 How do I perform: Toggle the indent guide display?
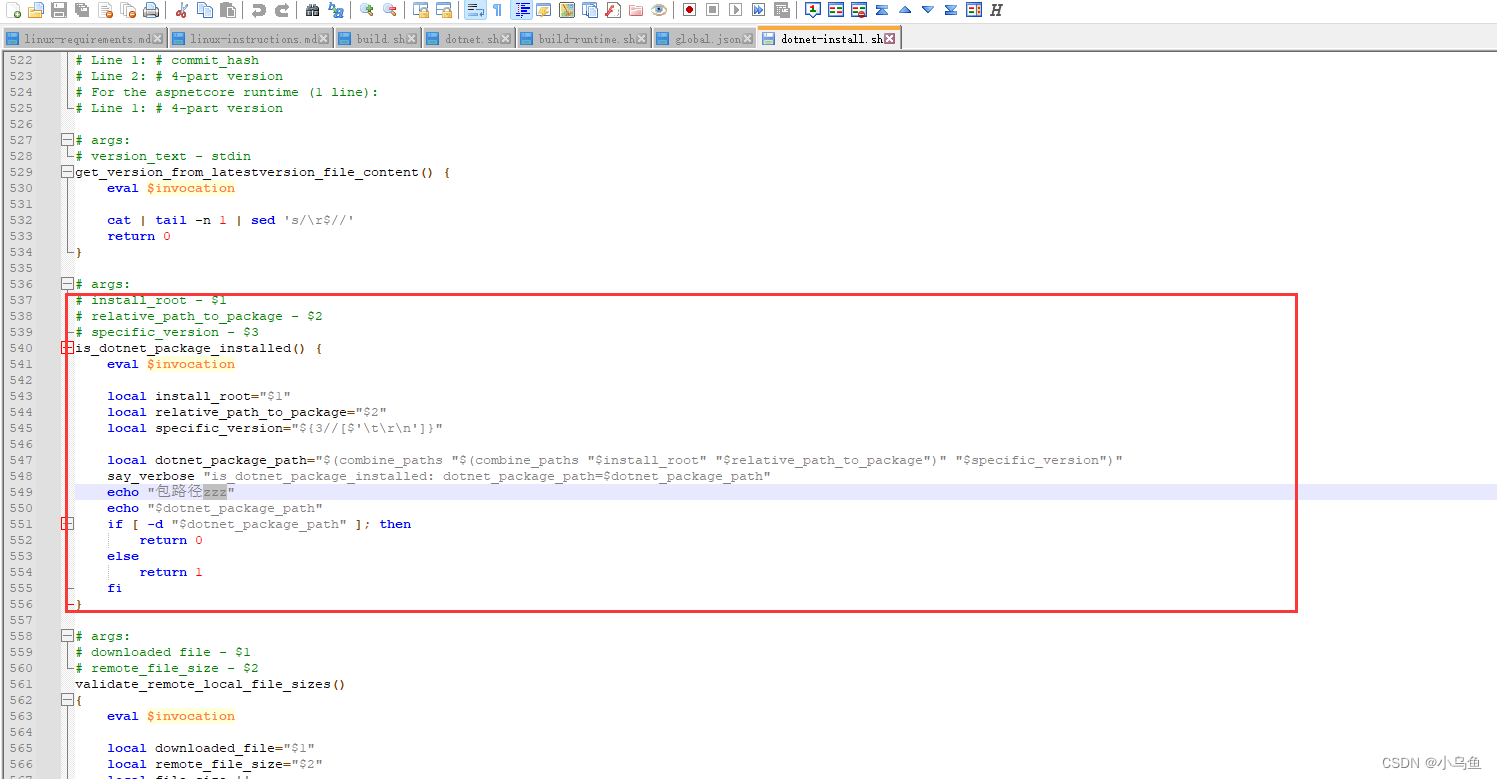point(522,10)
